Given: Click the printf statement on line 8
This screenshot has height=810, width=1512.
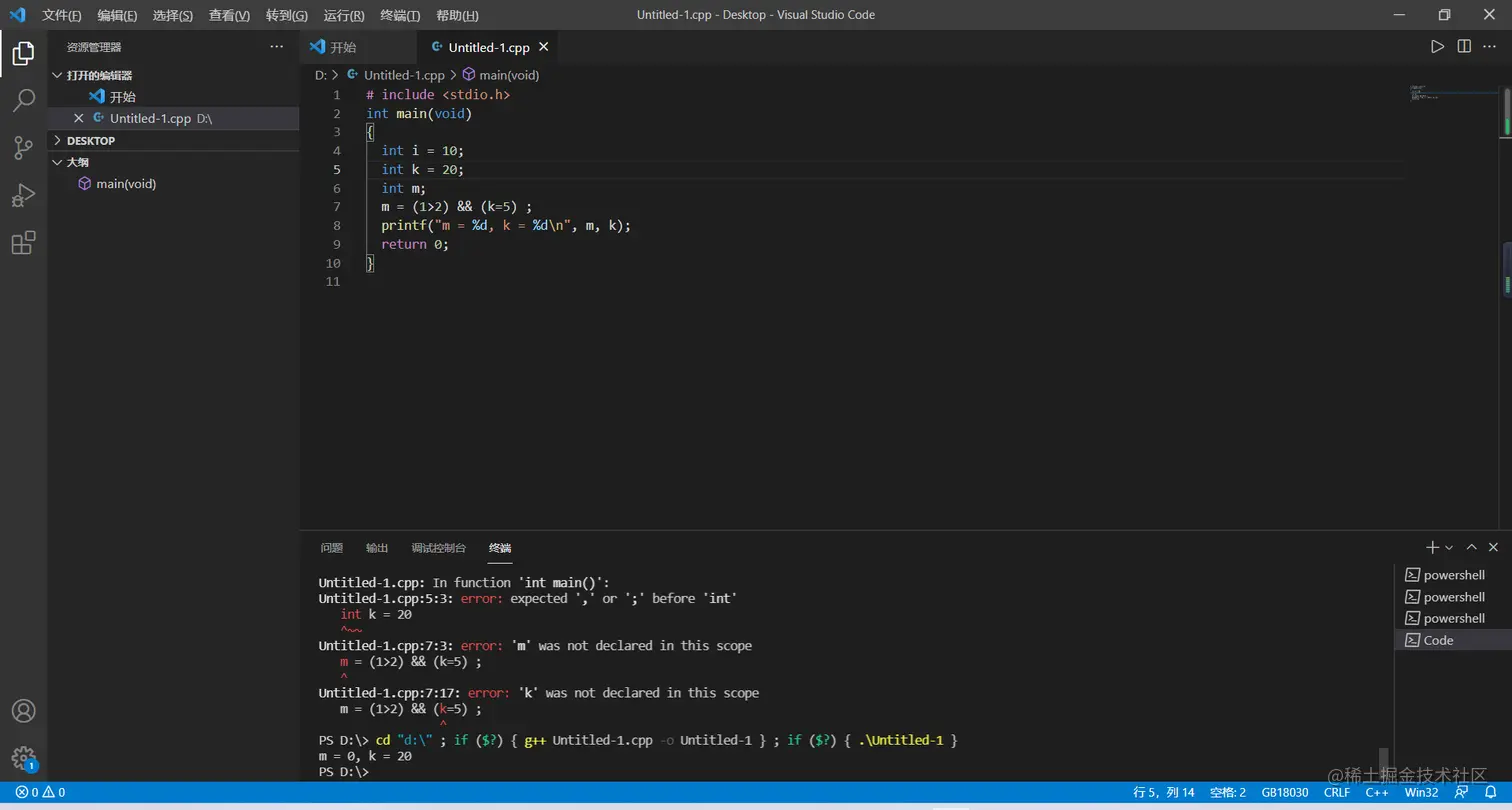Looking at the screenshot, I should pyautogui.click(x=506, y=226).
